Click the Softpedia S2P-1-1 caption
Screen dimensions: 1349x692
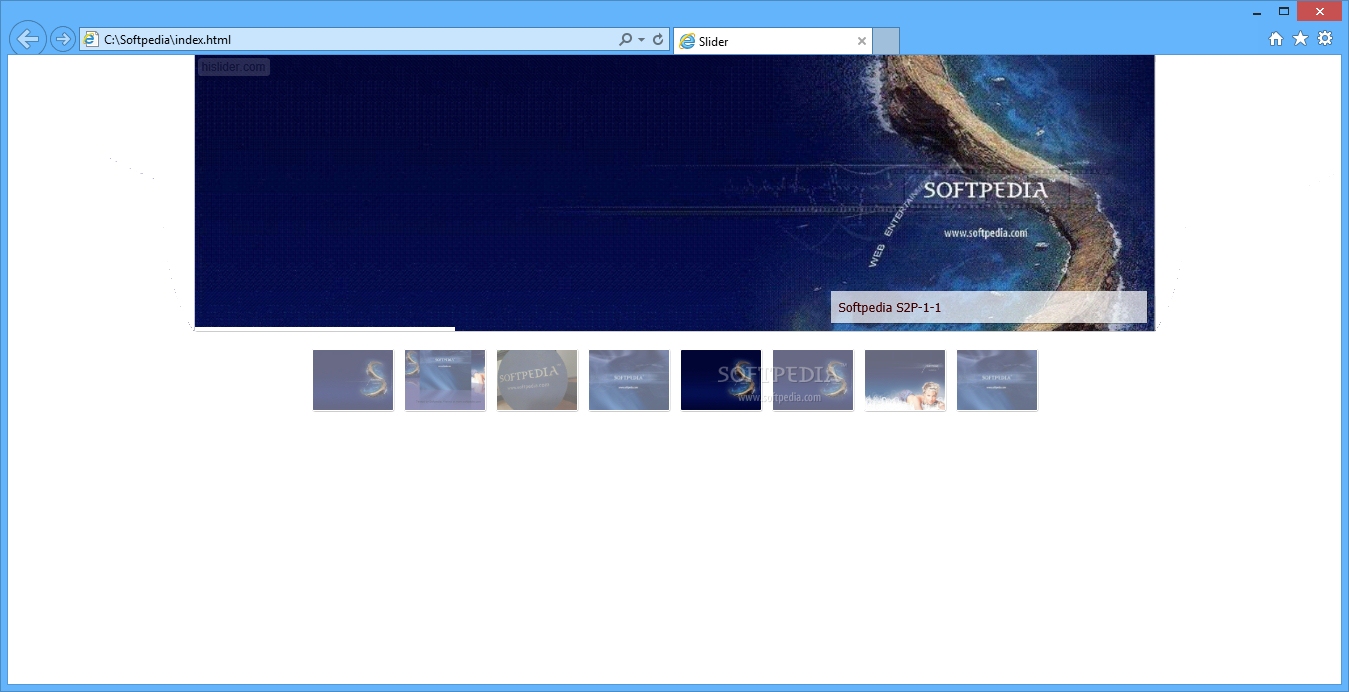coord(988,307)
